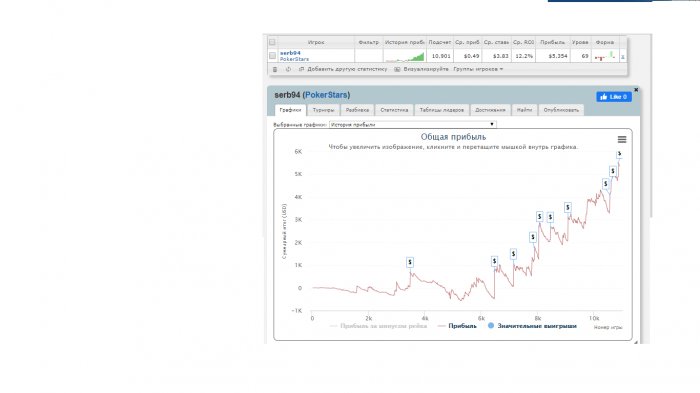Image resolution: width=700 pixels, height=393 pixels.
Task: Open the chart hamburger menu icon
Action: tap(622, 139)
